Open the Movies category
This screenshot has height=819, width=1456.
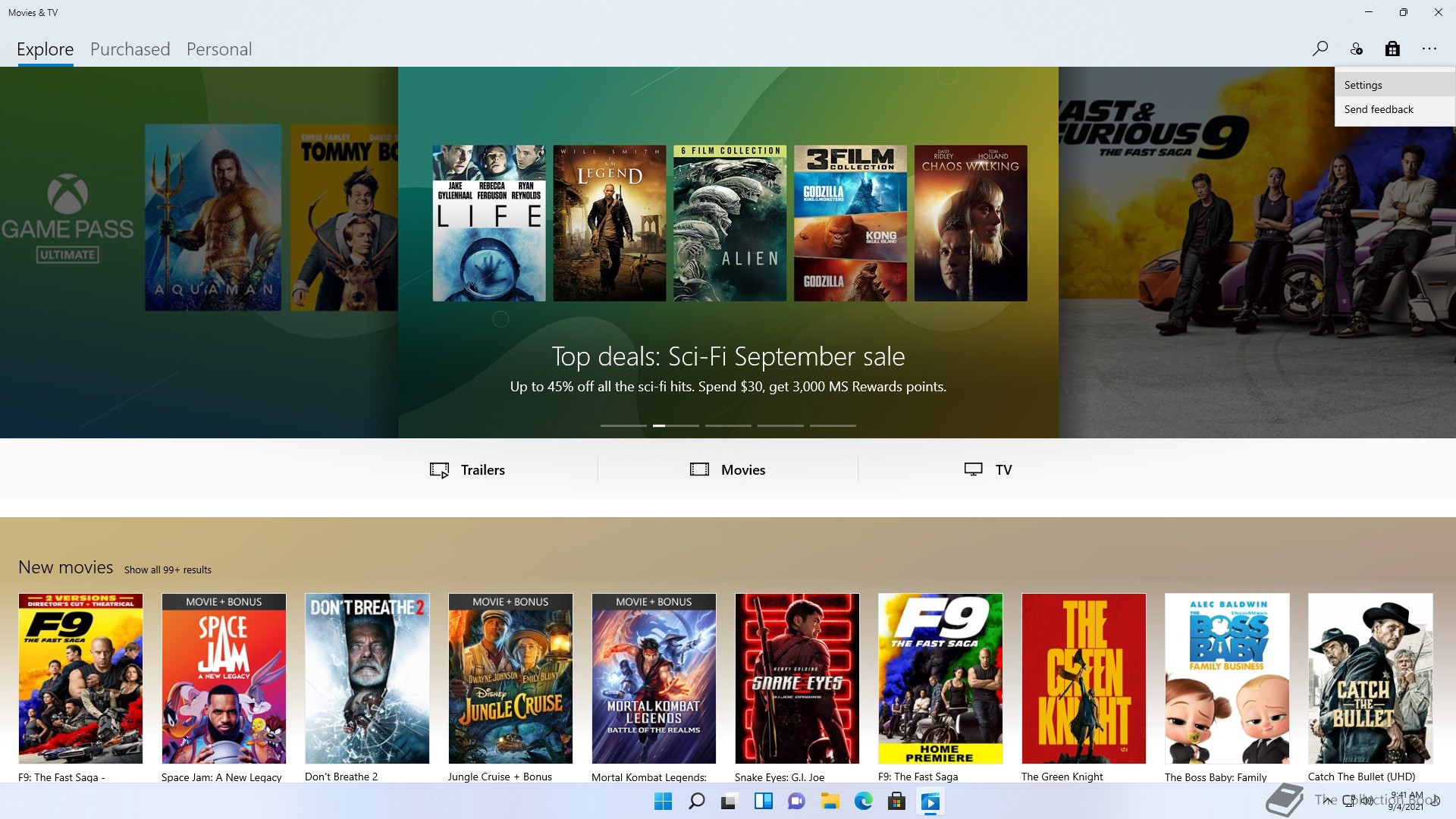[x=727, y=469]
